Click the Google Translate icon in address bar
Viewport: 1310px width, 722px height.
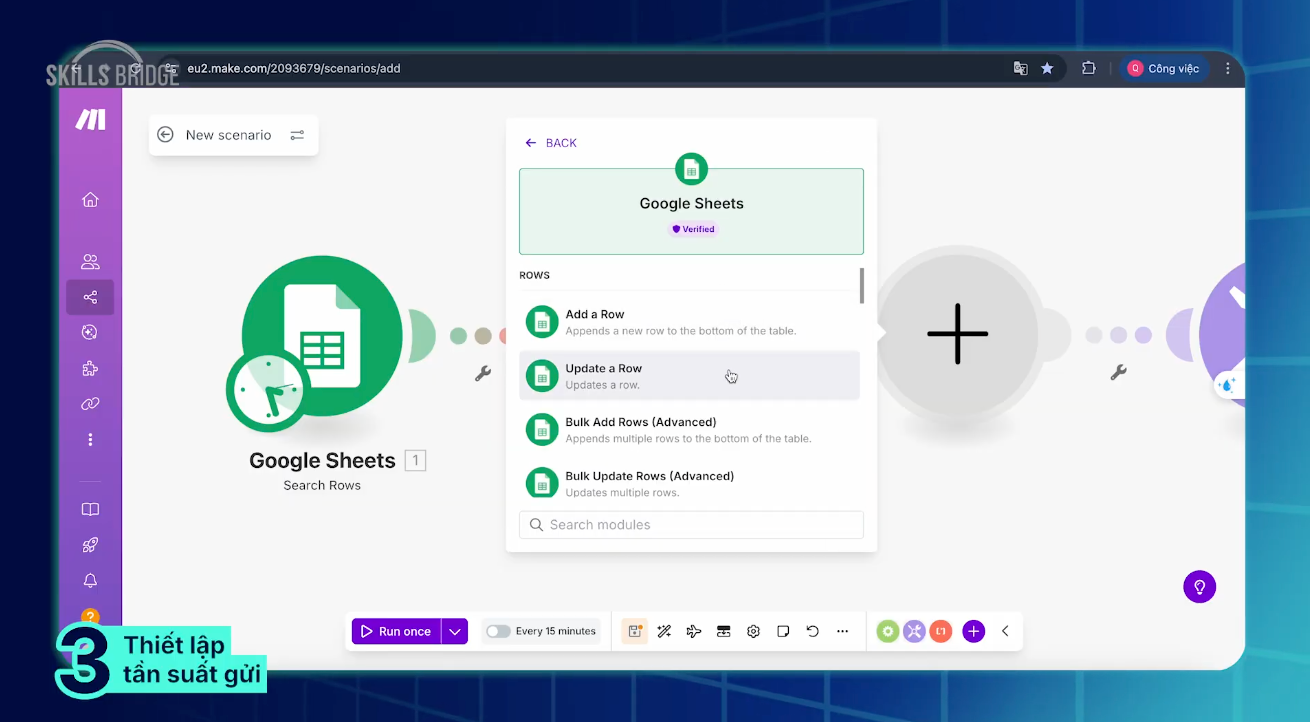point(1020,69)
